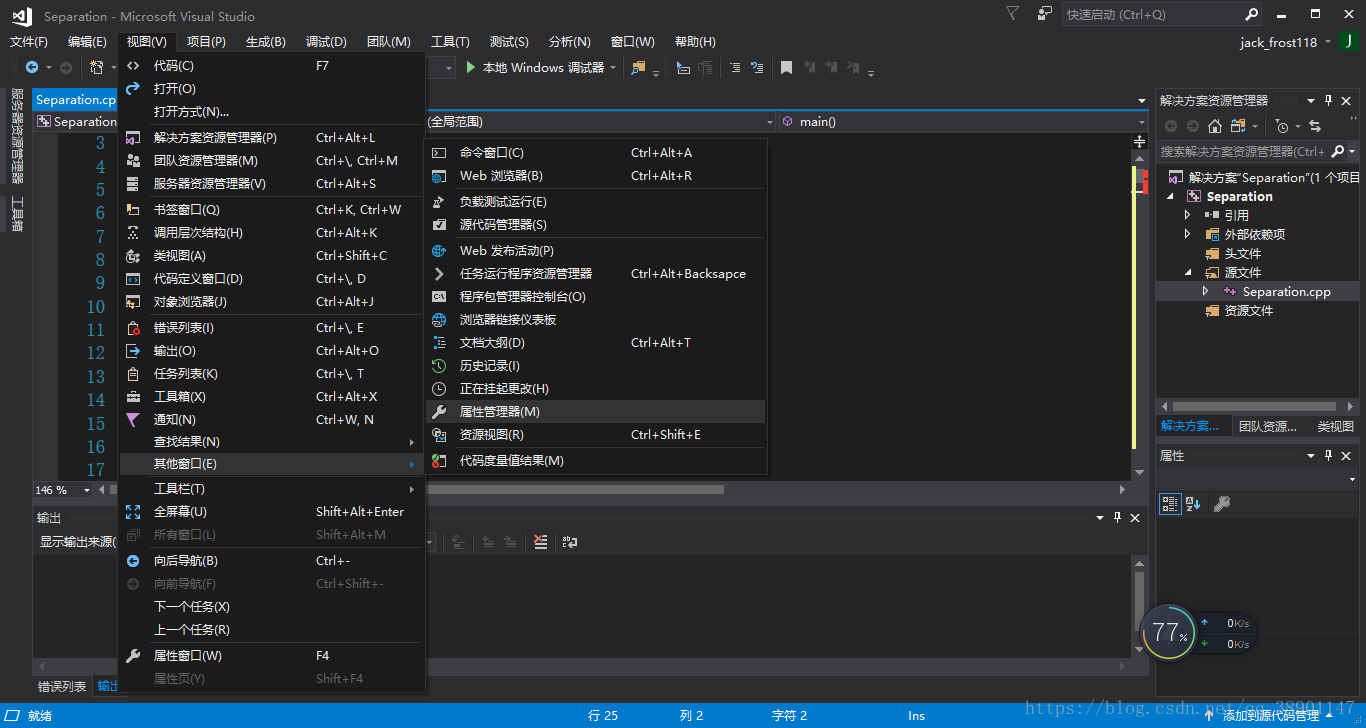This screenshot has width=1366, height=728.
Task: Open the 帮助(H) menu
Action: (695, 41)
